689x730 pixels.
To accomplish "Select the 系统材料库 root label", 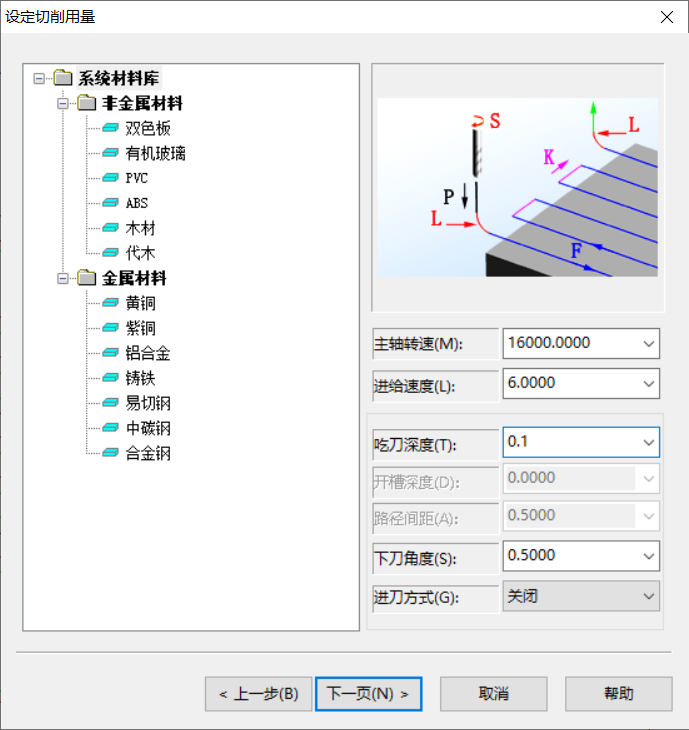I will pyautogui.click(x=119, y=78).
